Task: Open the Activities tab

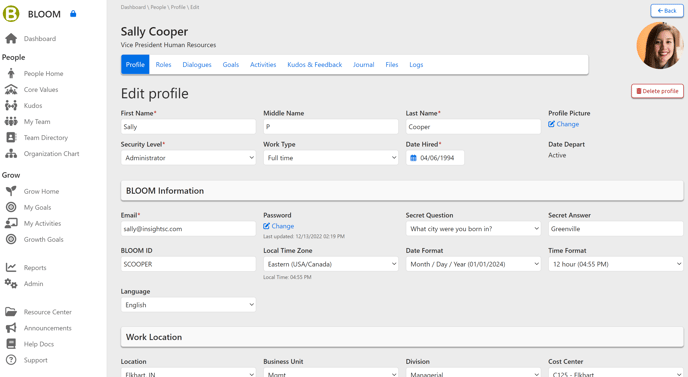Action: pos(263,65)
